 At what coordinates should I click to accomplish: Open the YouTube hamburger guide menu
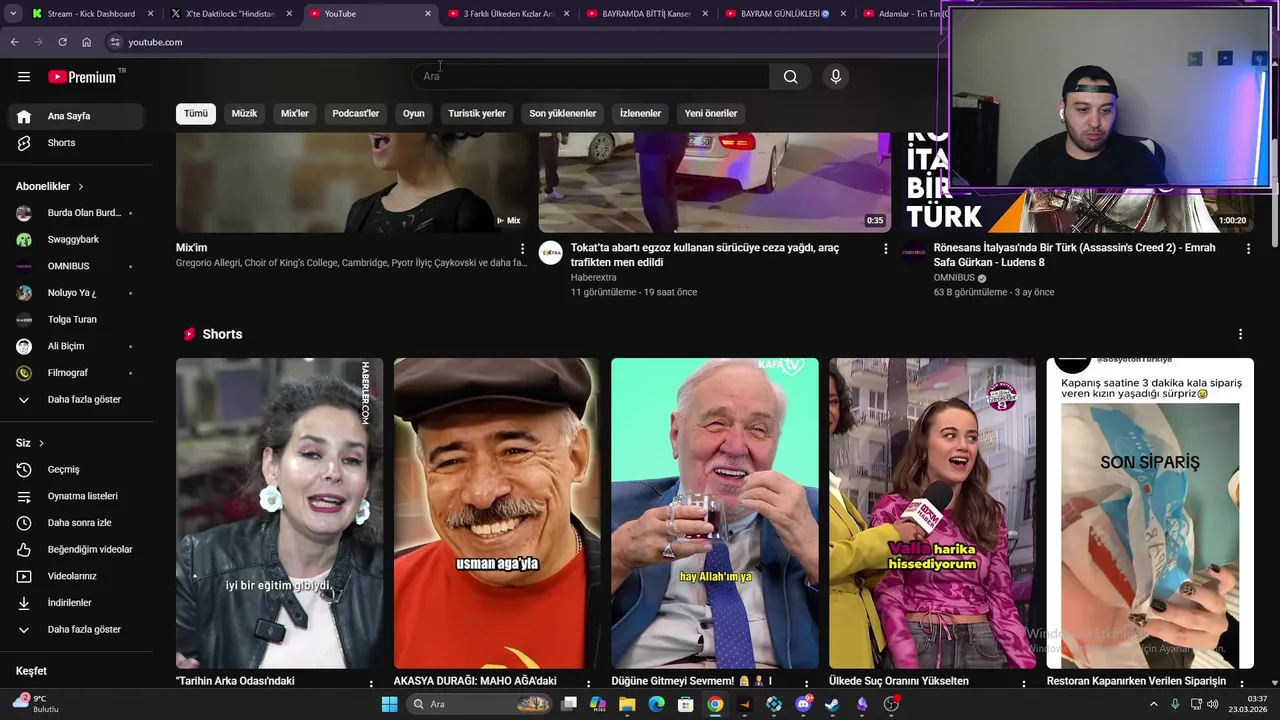pyautogui.click(x=24, y=77)
